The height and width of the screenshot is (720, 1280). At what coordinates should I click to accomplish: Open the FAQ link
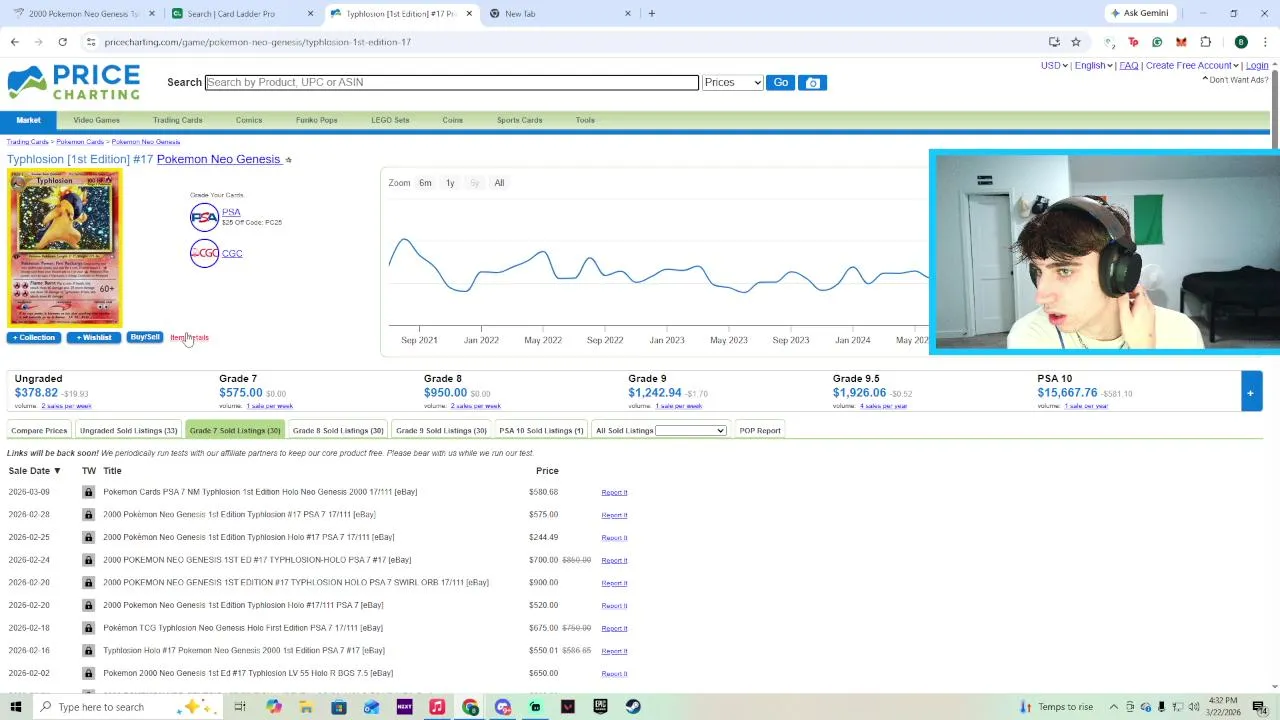coord(1128,65)
